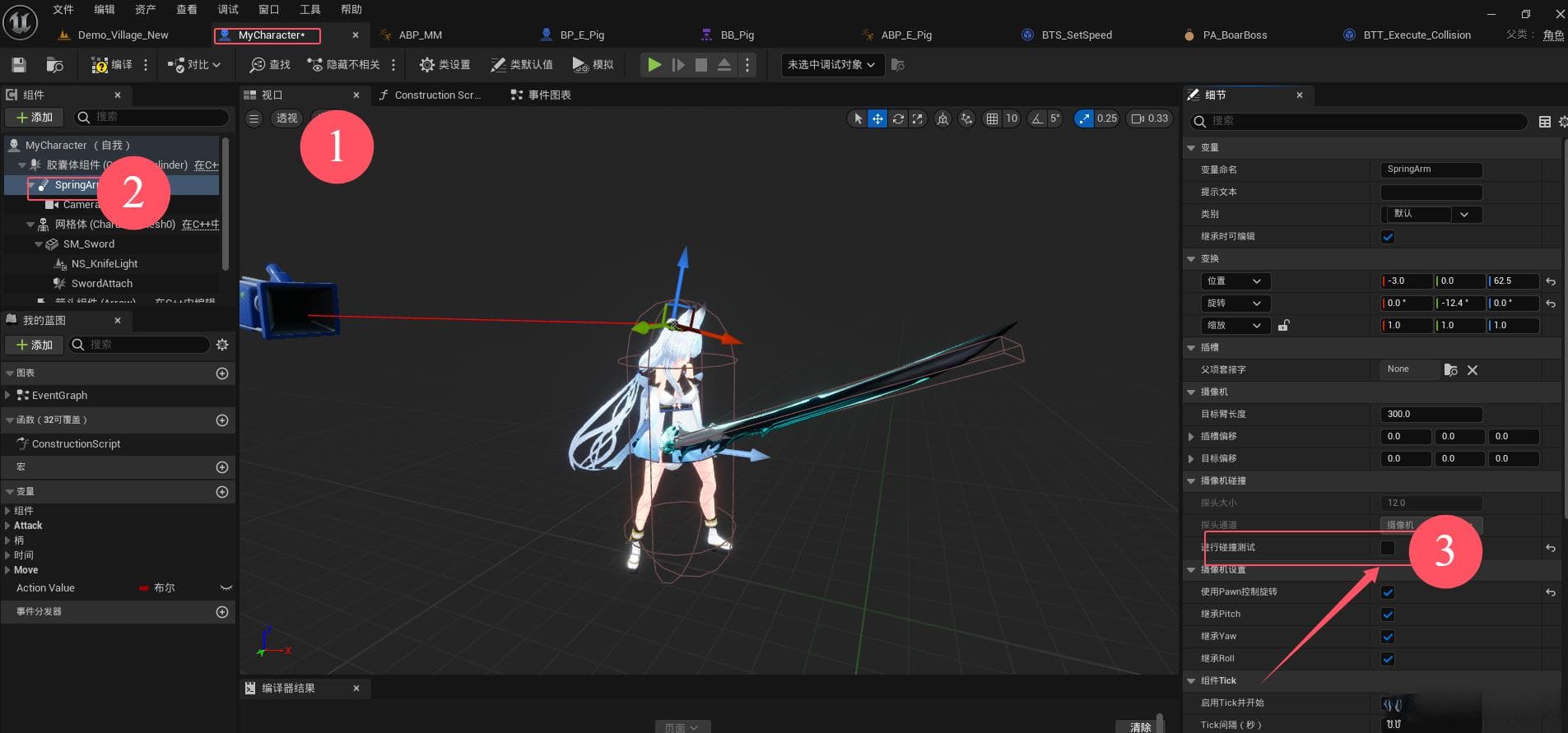Collapse the 摄像机设置 section
The width and height of the screenshot is (1568, 733).
pyautogui.click(x=1191, y=570)
